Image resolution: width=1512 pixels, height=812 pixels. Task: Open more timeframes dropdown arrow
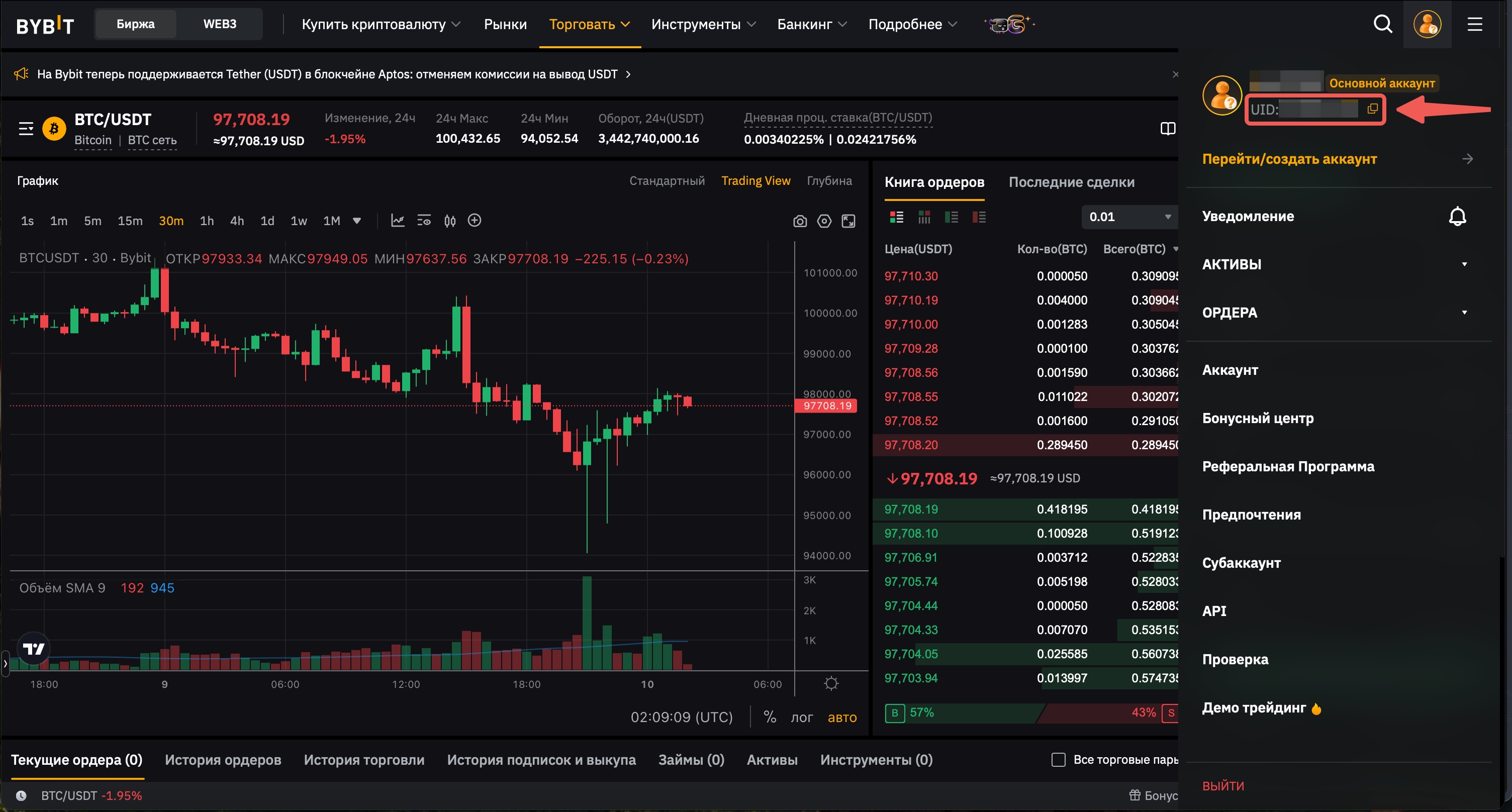[x=357, y=221]
